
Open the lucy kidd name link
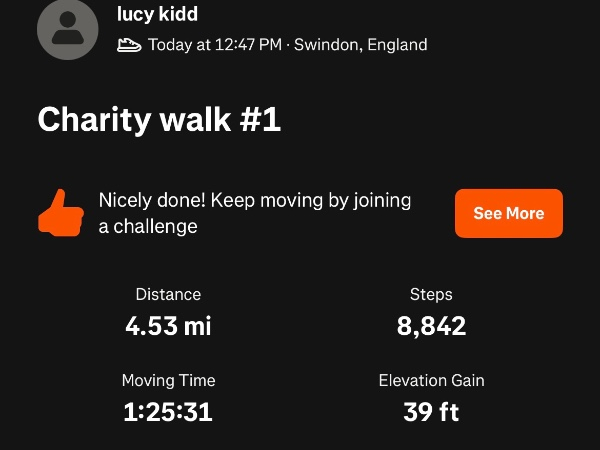point(157,15)
